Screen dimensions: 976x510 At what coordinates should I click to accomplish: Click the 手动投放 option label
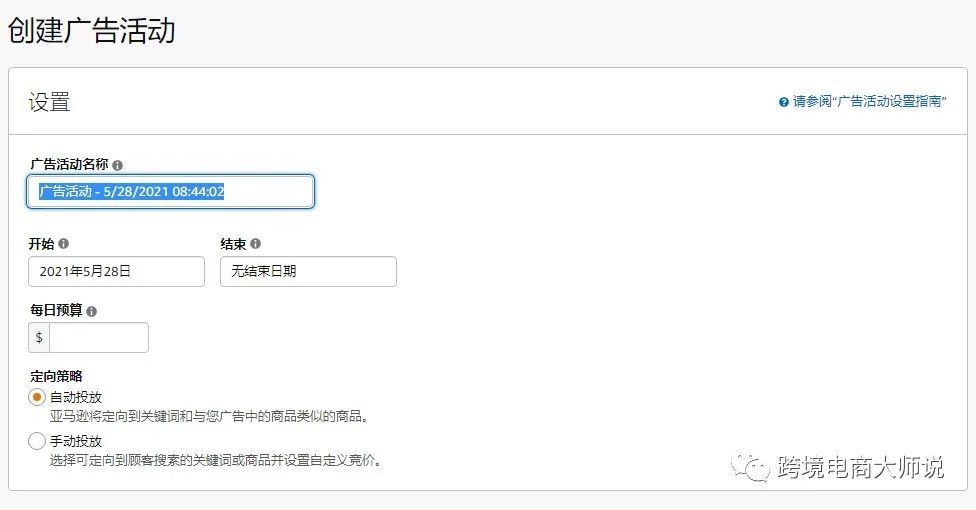coord(76,441)
